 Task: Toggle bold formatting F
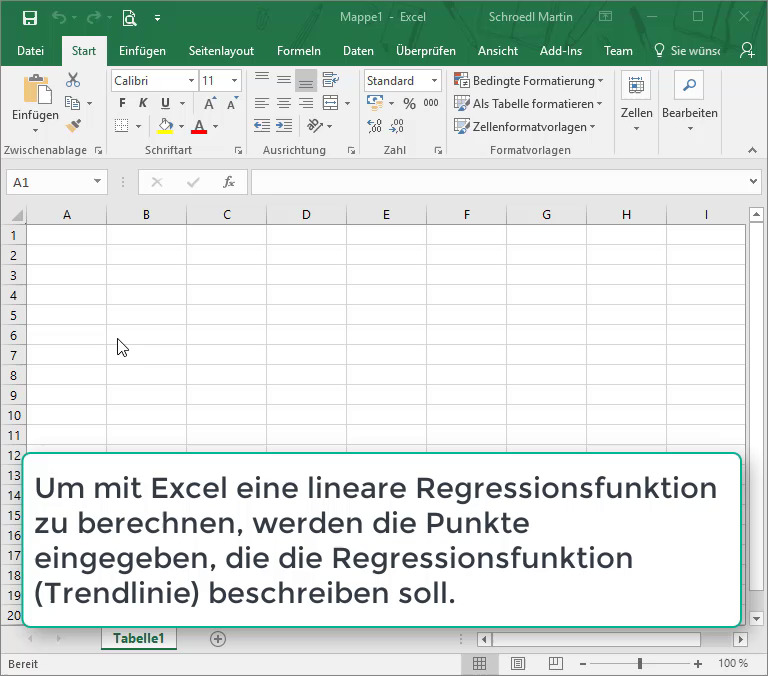tap(122, 103)
